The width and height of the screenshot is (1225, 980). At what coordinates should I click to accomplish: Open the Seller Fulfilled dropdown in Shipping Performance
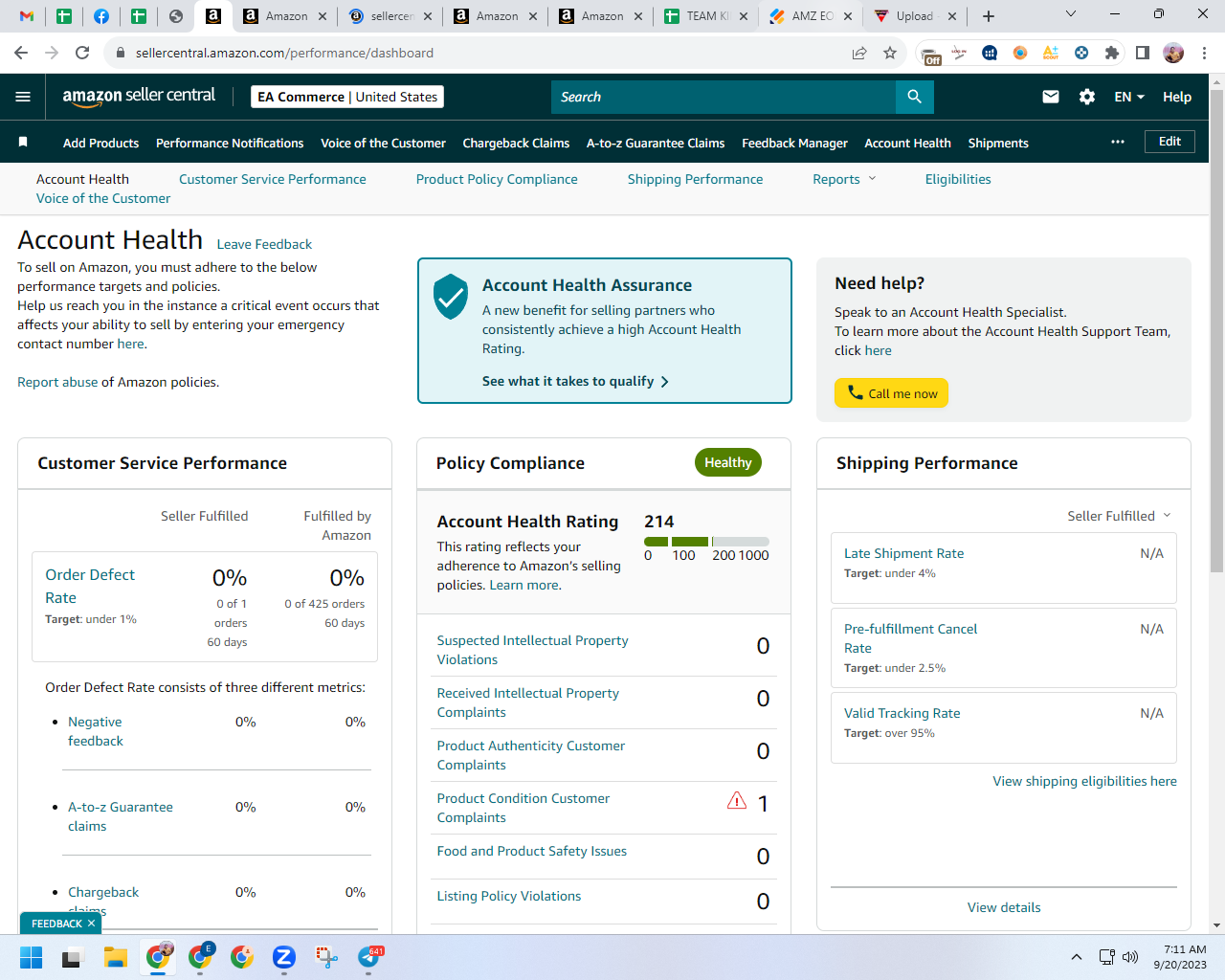tap(1119, 516)
